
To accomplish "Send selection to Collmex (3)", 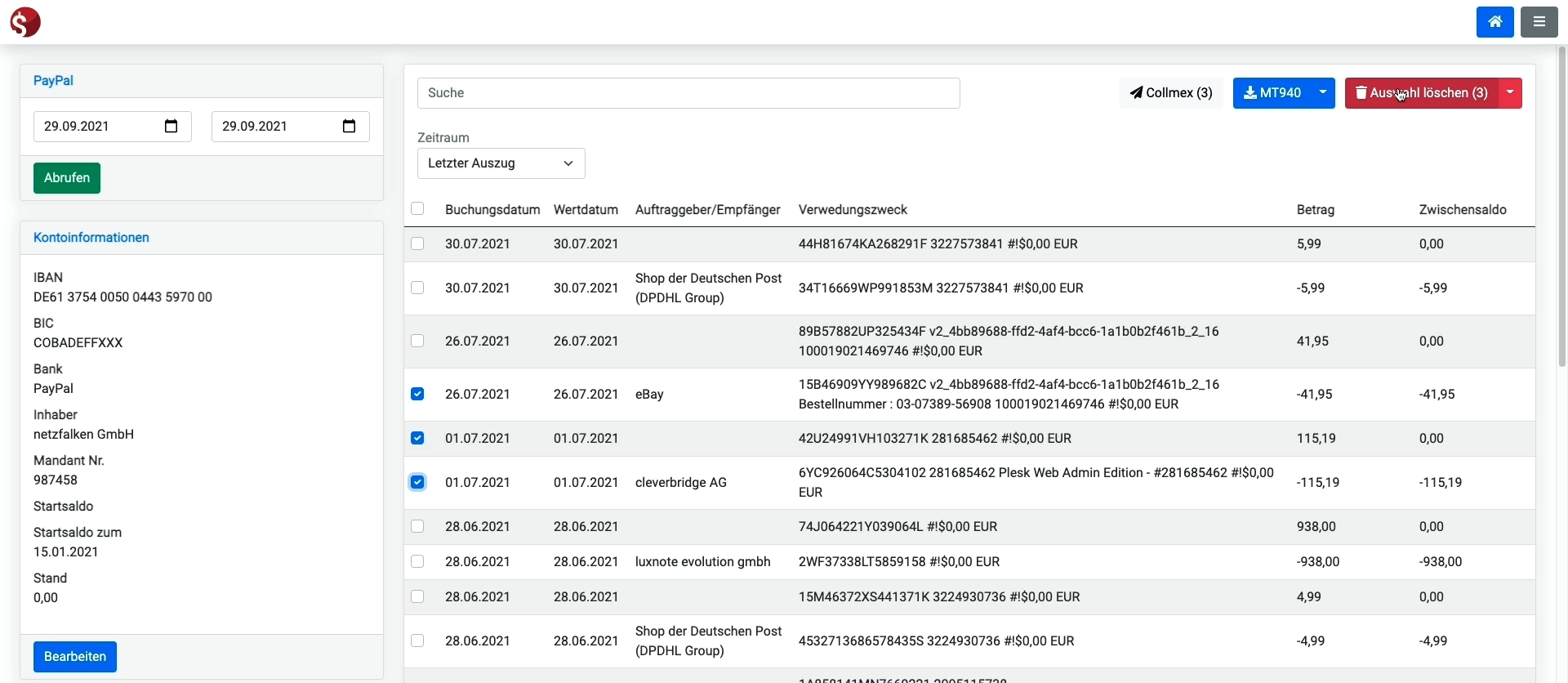I will click(1170, 93).
